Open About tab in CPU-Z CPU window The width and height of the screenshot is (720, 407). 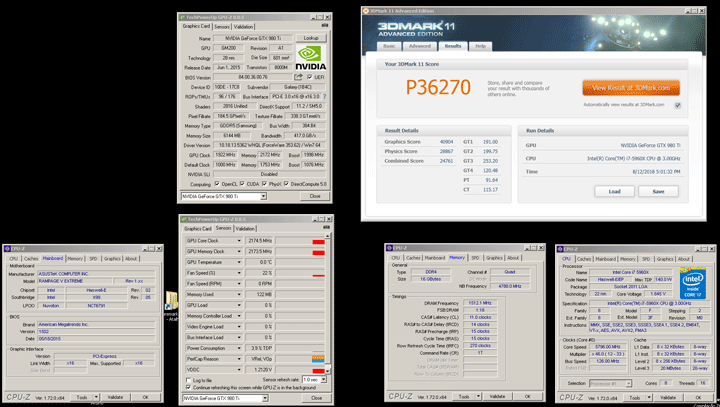pos(684,259)
